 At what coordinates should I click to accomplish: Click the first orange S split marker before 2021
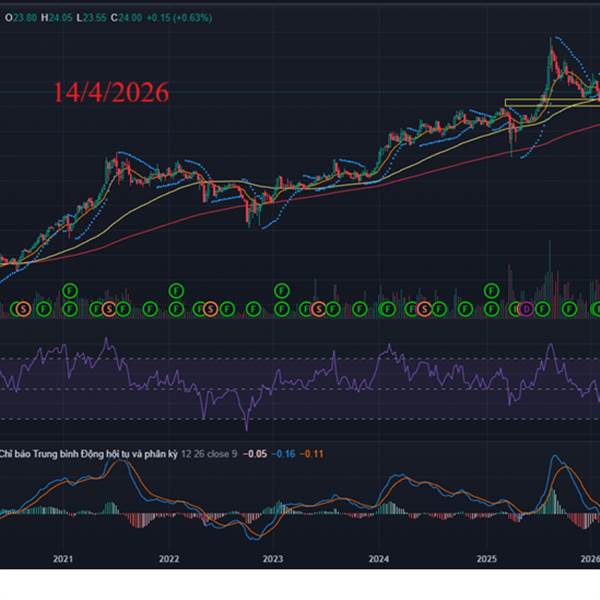(24, 309)
